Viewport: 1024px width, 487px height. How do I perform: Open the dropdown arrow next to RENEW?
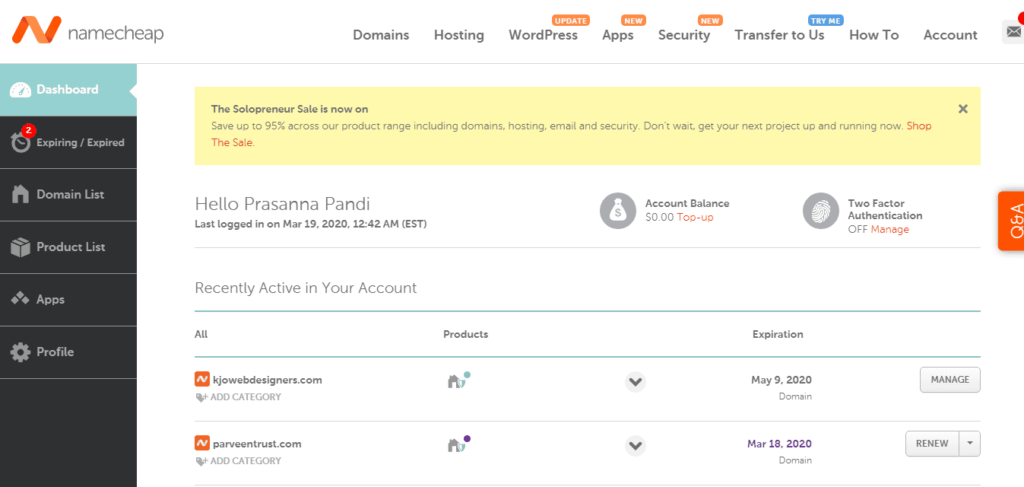coord(970,444)
